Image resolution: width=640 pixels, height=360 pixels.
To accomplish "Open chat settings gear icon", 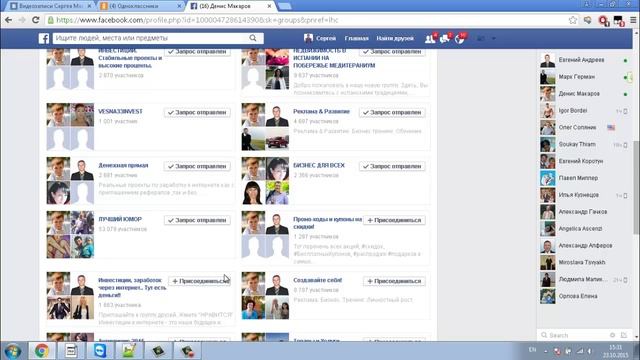I will (x=612, y=335).
